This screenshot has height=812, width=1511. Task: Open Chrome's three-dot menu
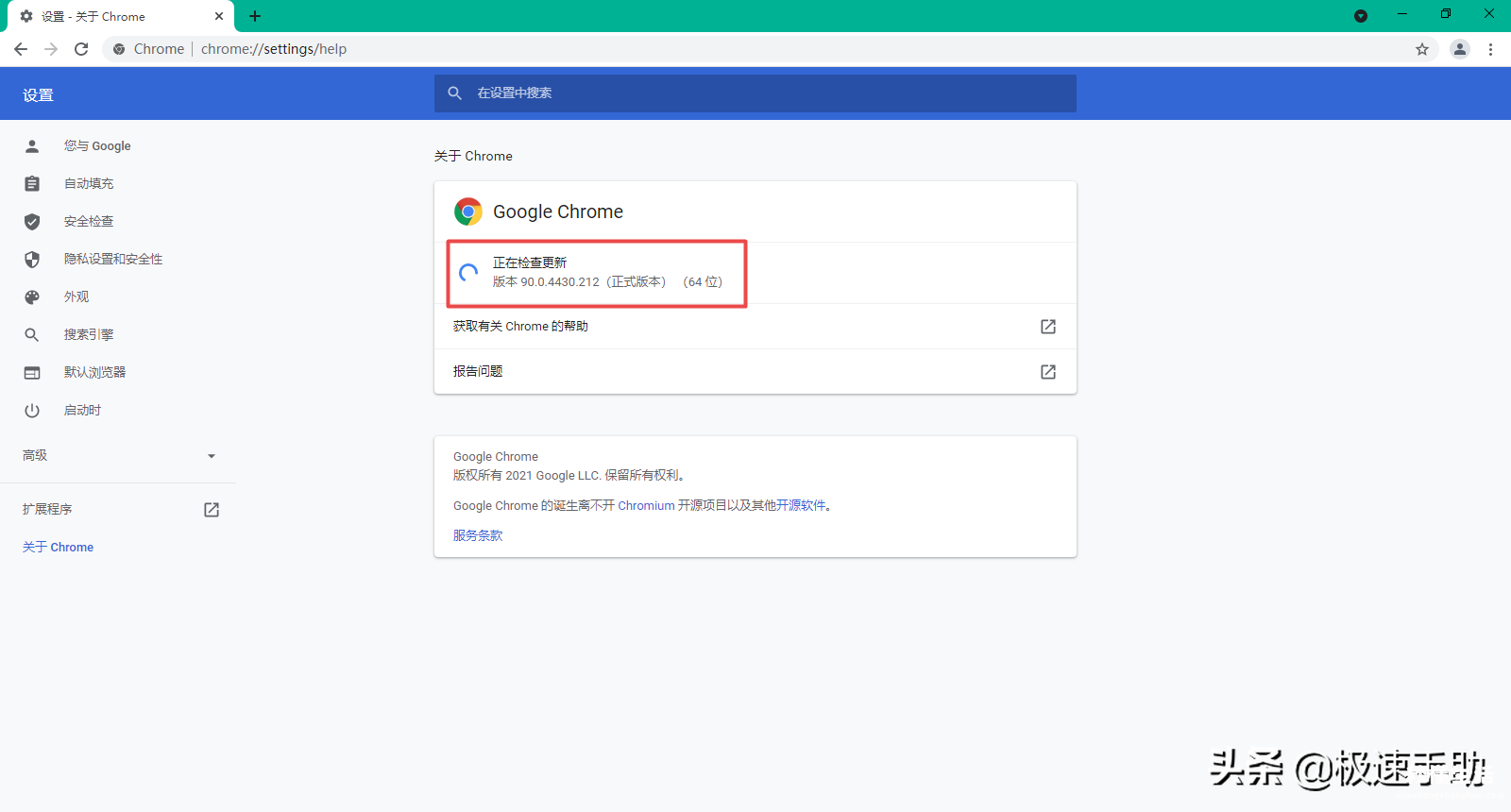1491,49
